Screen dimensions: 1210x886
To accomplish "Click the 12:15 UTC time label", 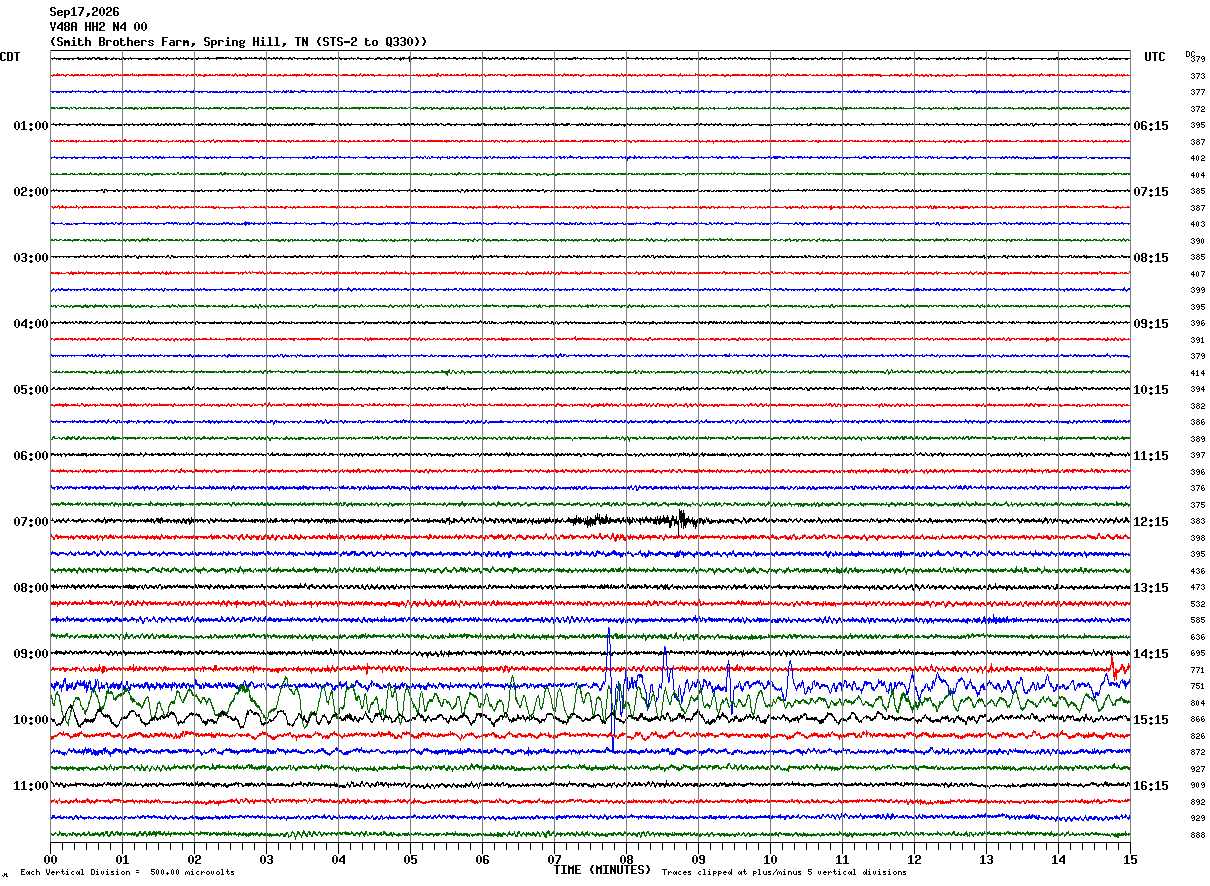I will point(1151,522).
